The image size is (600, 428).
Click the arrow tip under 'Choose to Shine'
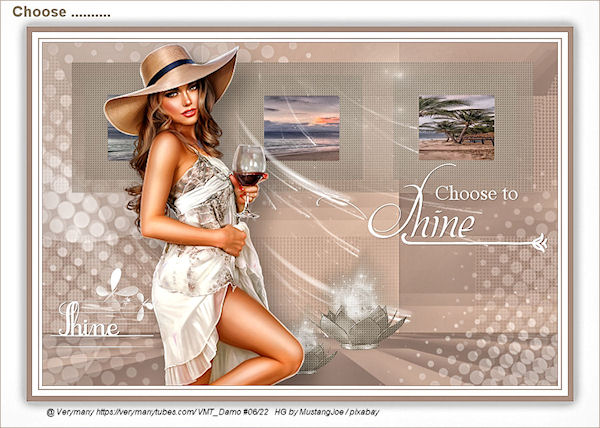point(541,243)
